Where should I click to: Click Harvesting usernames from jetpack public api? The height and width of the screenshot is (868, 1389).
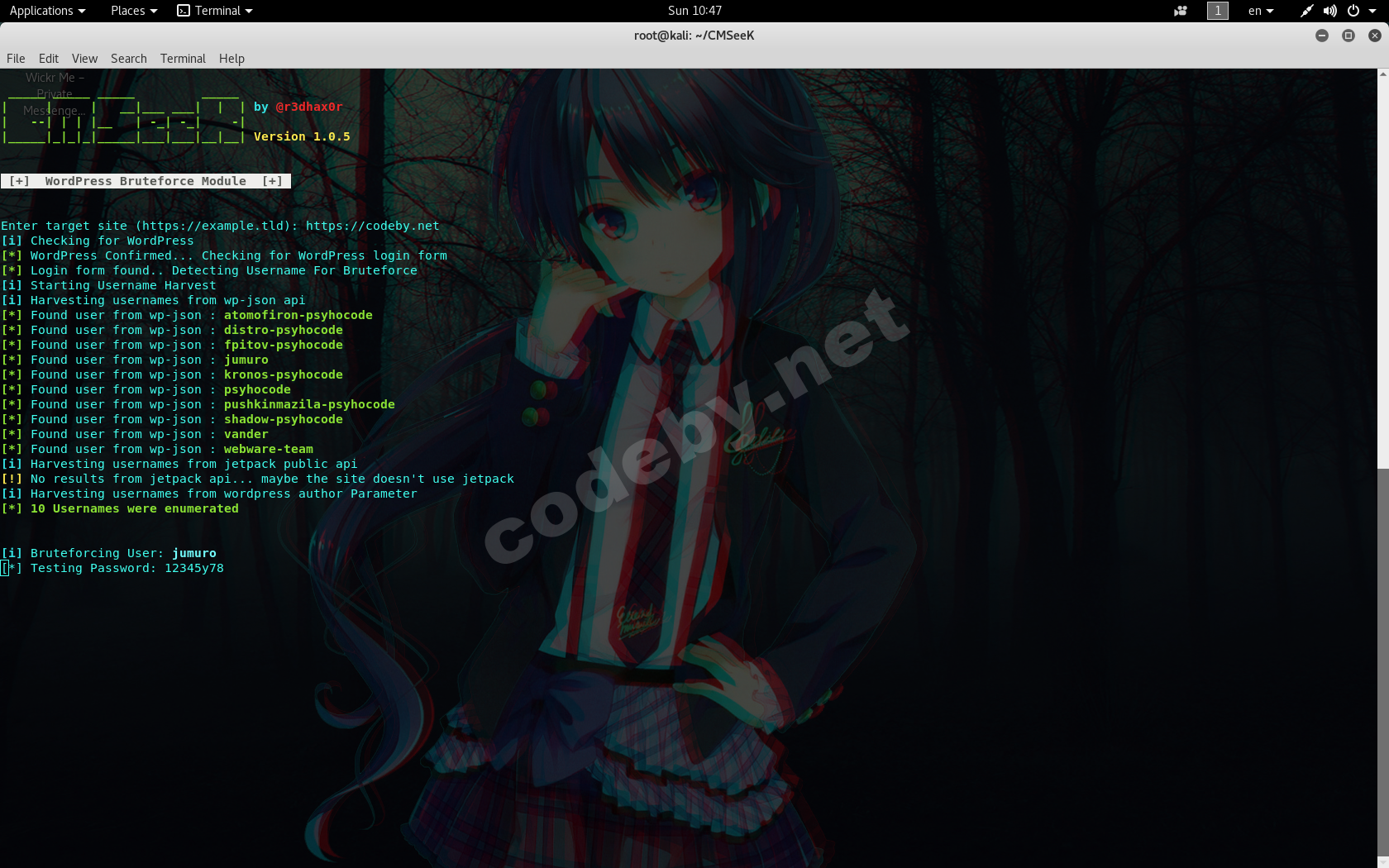179,464
